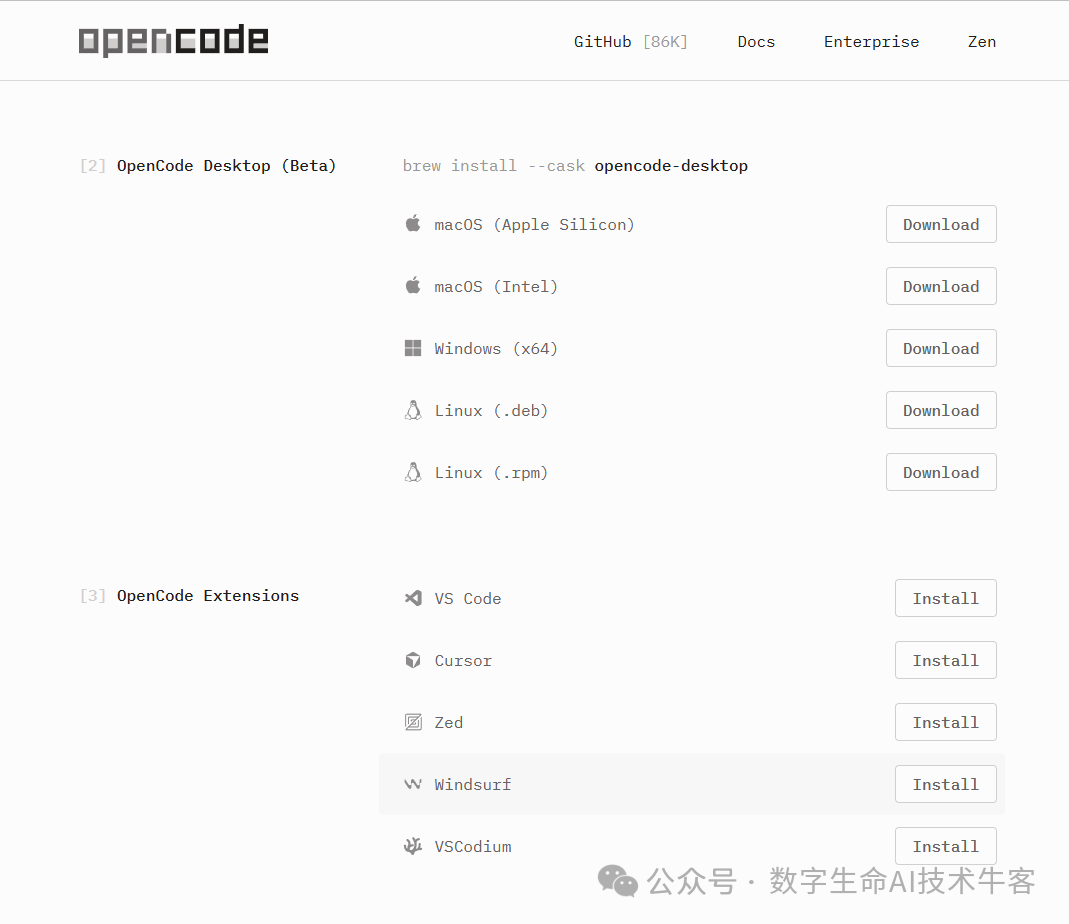Open the Enterprise nav link
Image resolution: width=1069 pixels, height=924 pixels.
pyautogui.click(x=871, y=42)
